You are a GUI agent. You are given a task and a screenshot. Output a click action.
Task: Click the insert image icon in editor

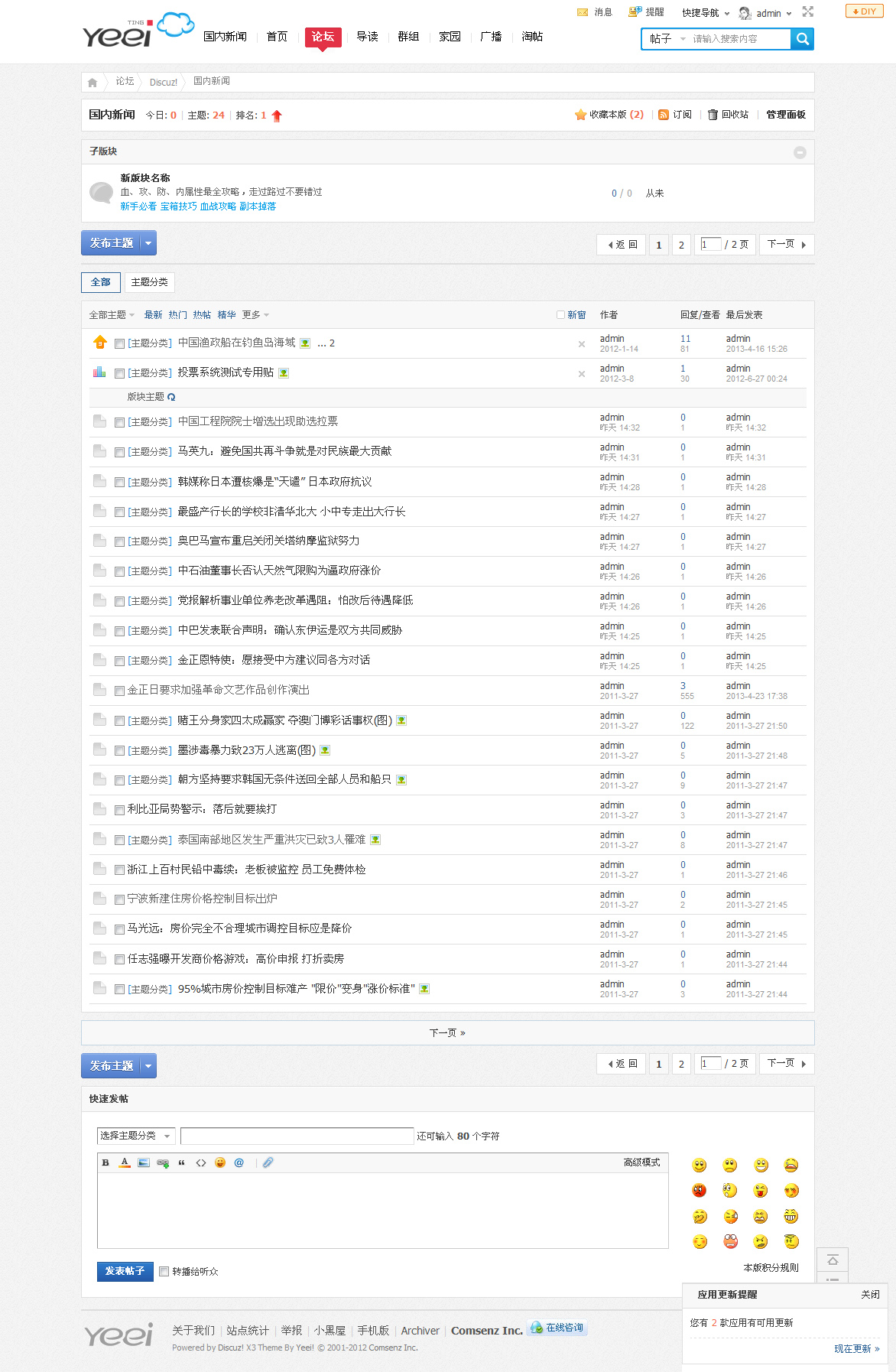pos(144,1162)
